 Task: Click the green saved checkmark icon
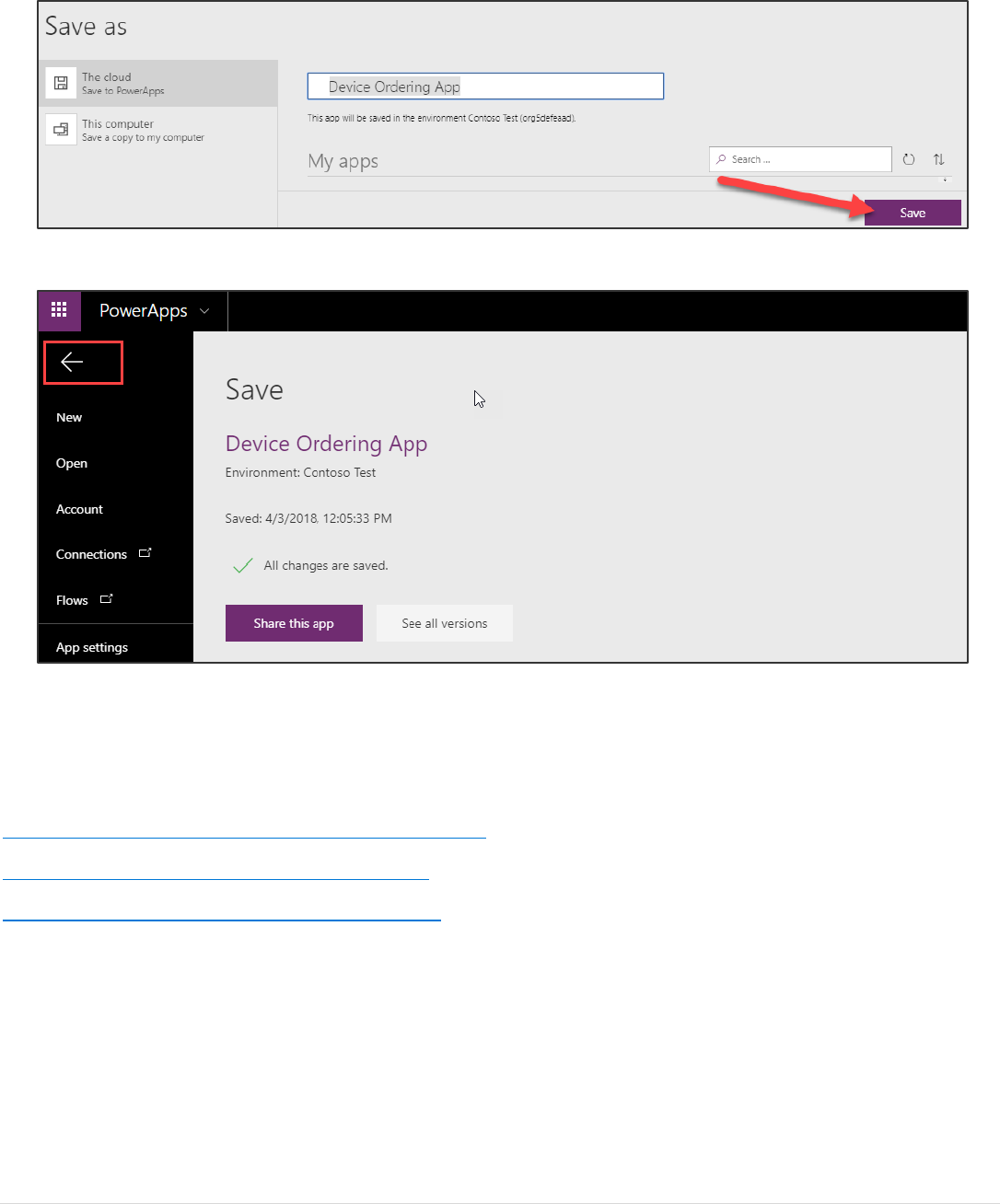point(242,565)
